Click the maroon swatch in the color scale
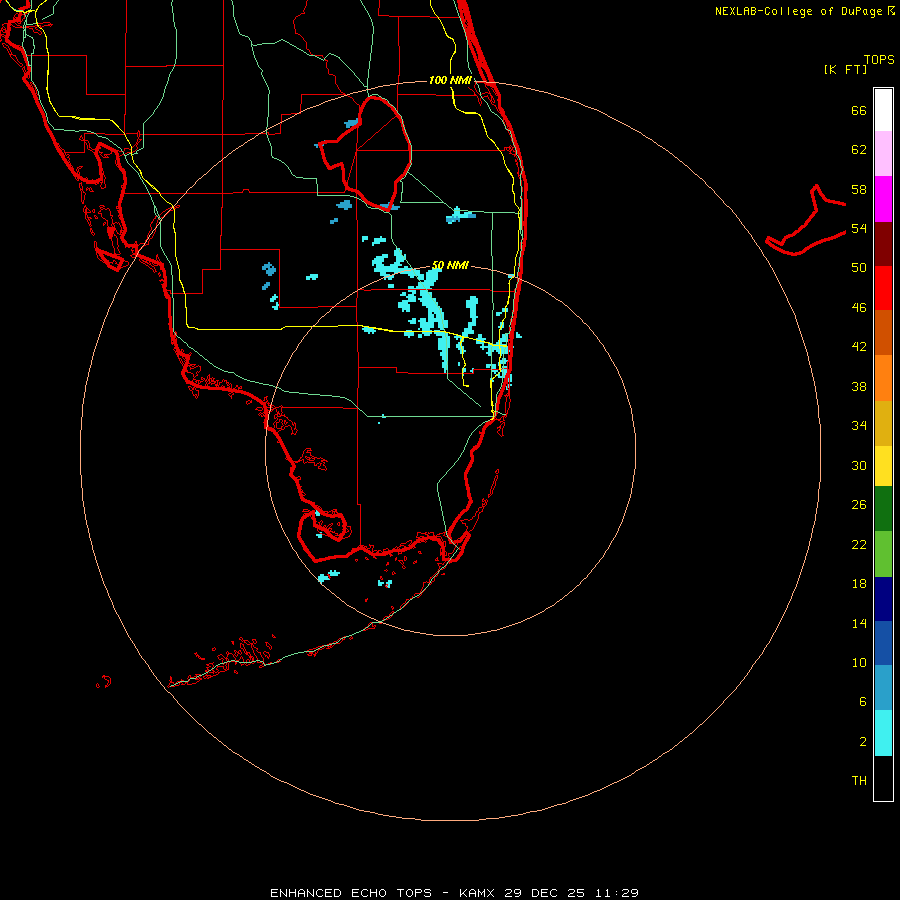Image resolution: width=900 pixels, height=900 pixels. point(883,244)
